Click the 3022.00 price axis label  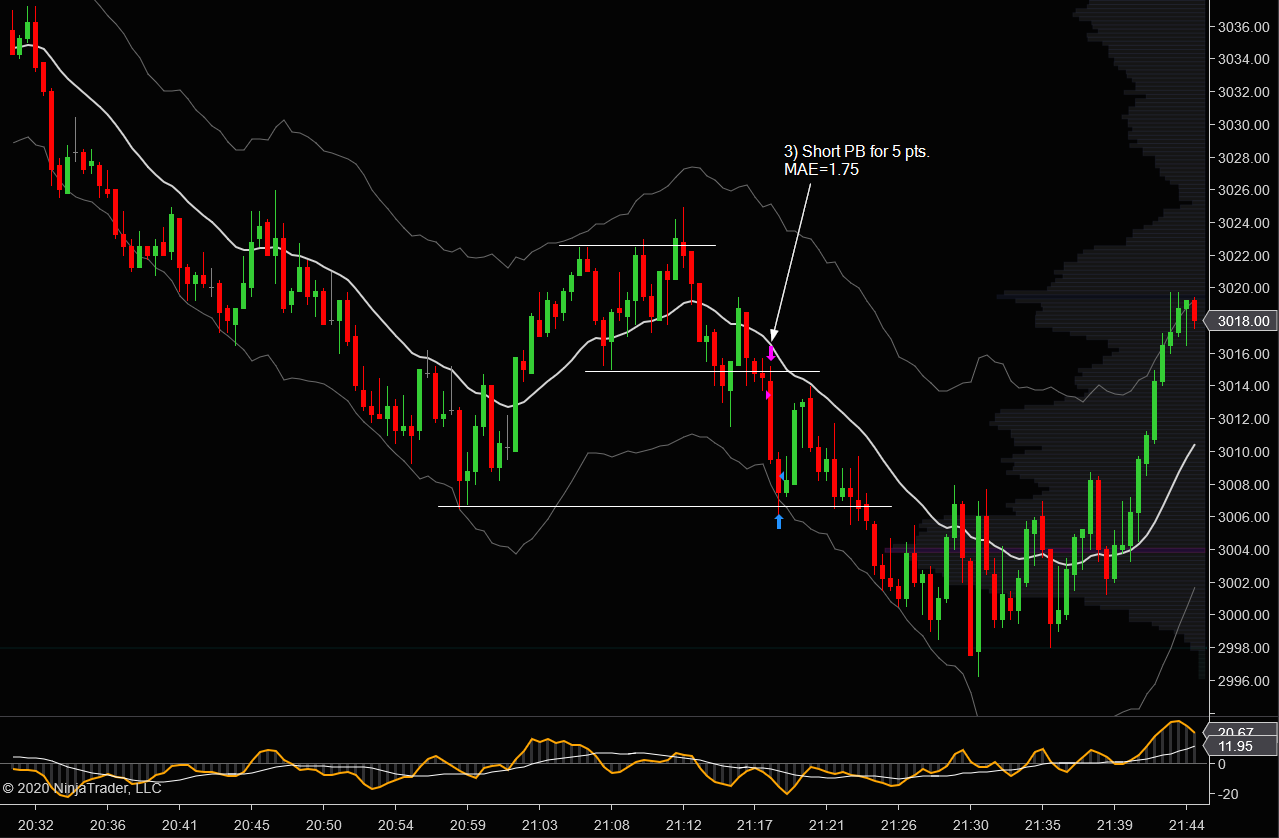(1244, 256)
